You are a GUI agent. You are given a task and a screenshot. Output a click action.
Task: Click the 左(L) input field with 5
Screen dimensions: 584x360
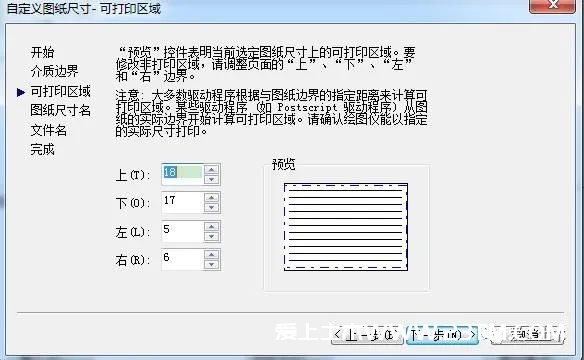(x=182, y=231)
